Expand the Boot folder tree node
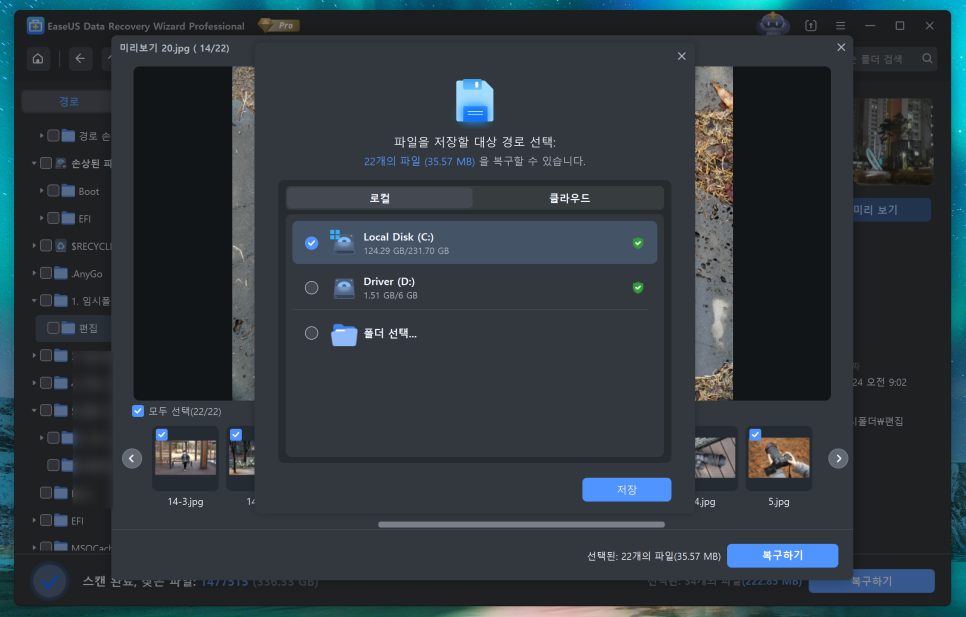Screen dimensions: 966x617 coord(41,191)
